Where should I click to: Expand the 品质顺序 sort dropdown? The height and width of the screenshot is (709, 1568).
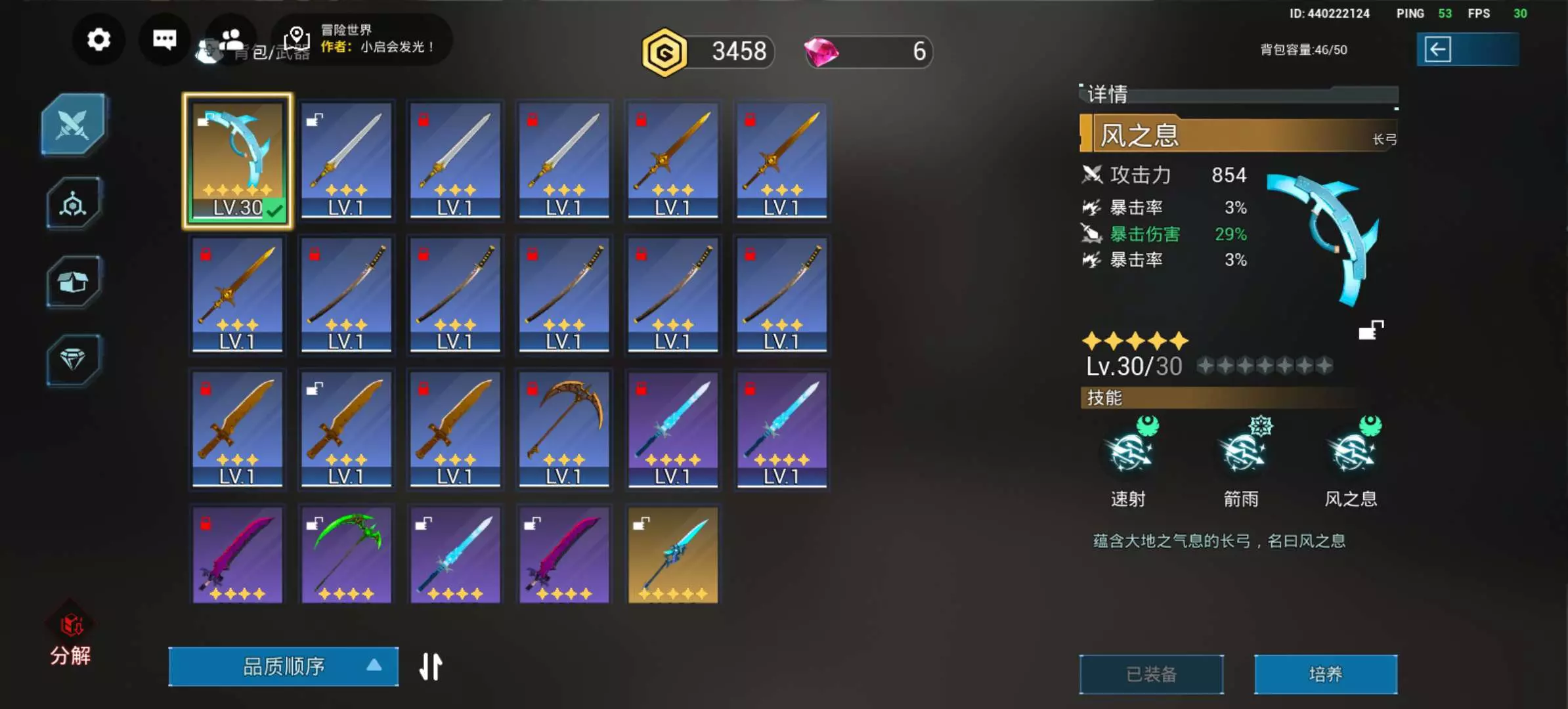pyautogui.click(x=284, y=666)
